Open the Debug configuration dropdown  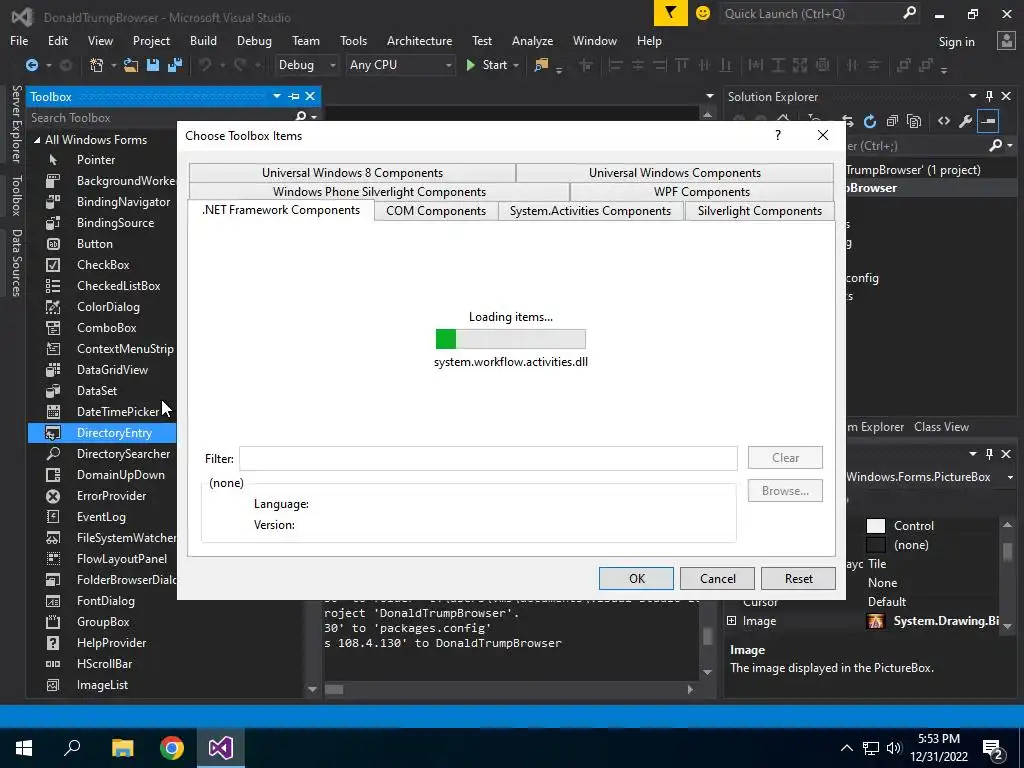point(306,65)
